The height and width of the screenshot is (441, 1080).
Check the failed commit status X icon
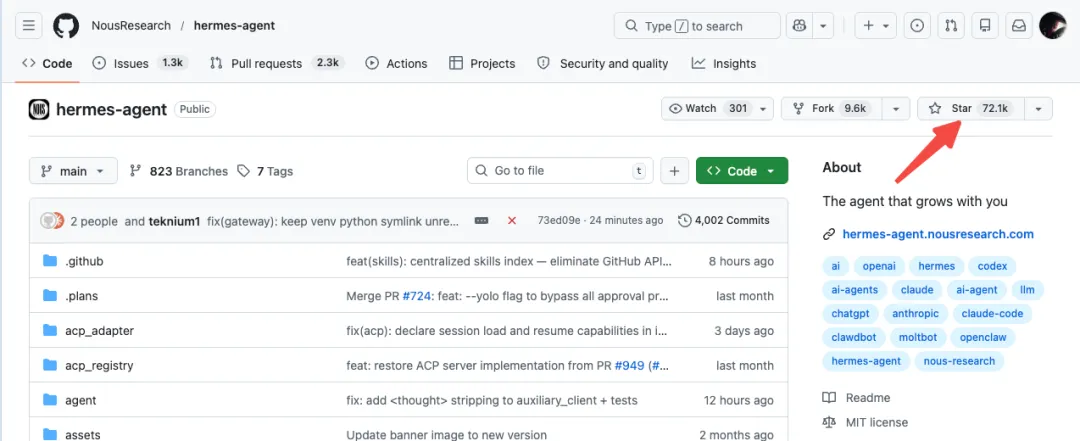point(512,221)
